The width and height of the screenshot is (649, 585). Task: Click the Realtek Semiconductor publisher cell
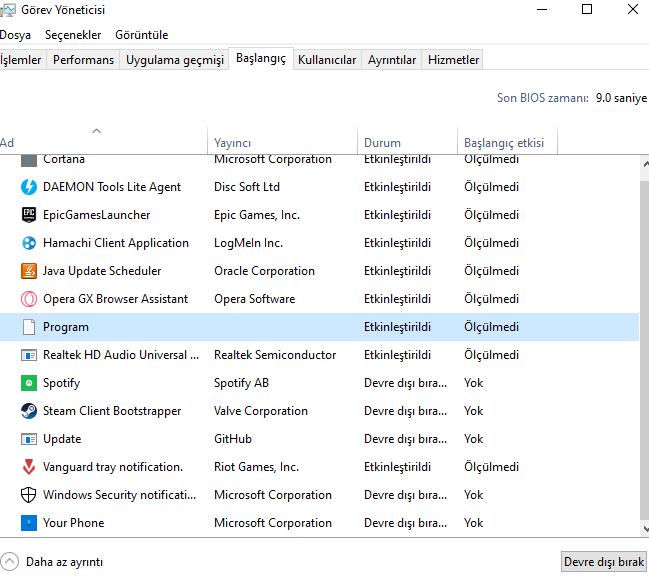275,355
